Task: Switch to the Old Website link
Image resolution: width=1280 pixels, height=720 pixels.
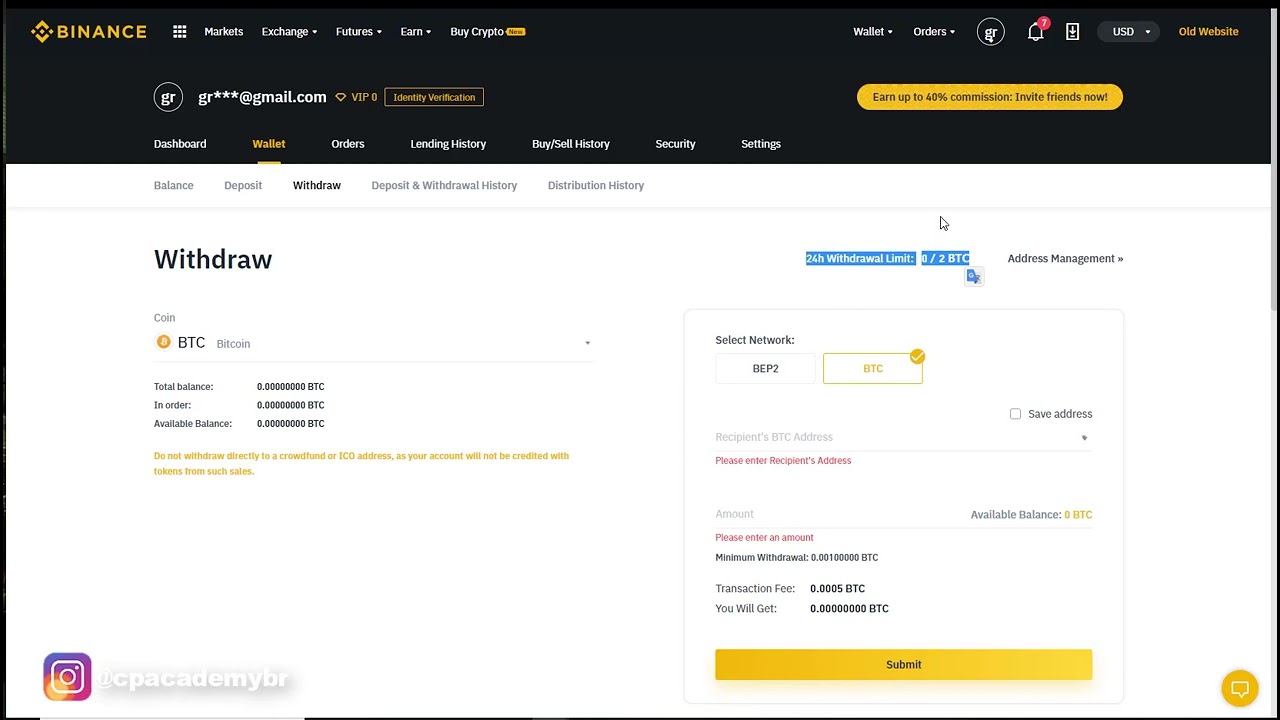Action: (1208, 32)
